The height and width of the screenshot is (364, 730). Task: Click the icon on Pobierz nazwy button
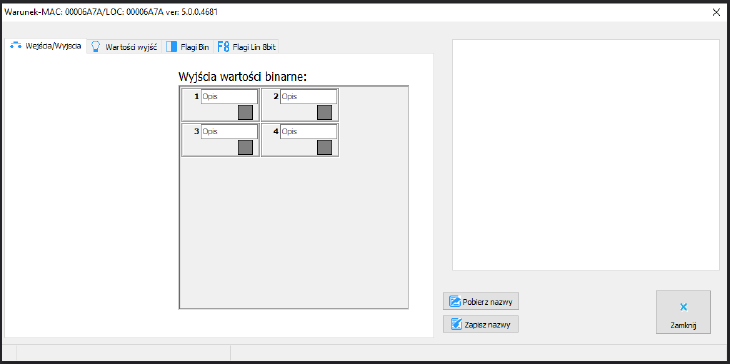click(454, 302)
